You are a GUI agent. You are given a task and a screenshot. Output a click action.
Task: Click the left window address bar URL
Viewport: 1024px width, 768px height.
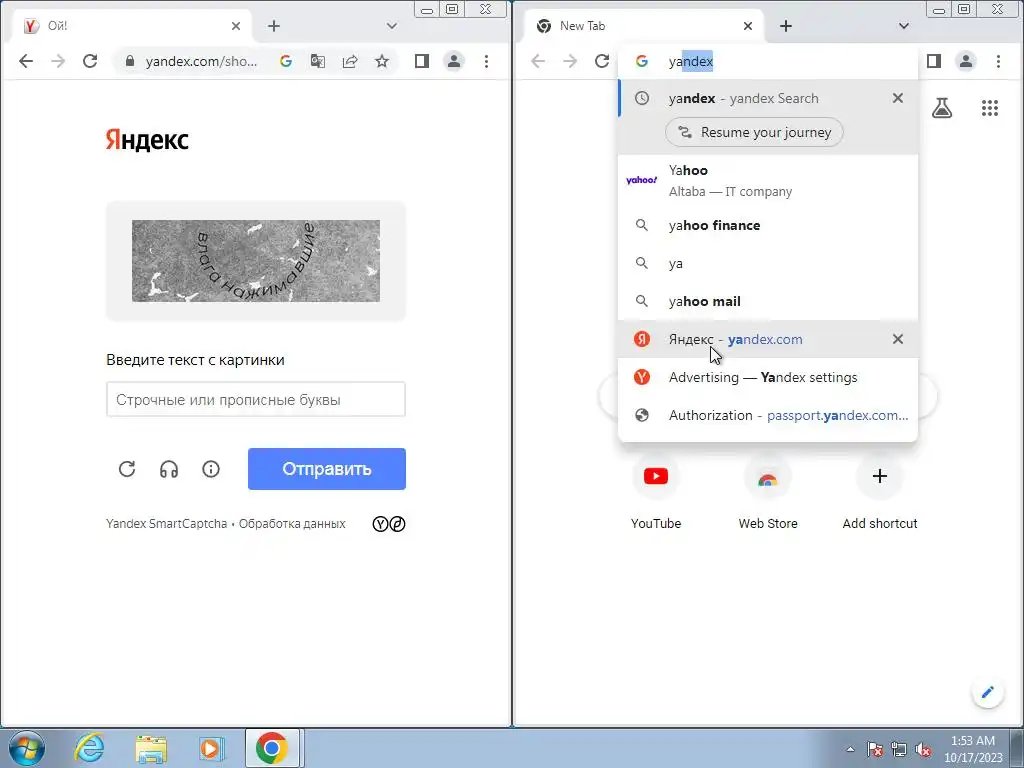201,61
